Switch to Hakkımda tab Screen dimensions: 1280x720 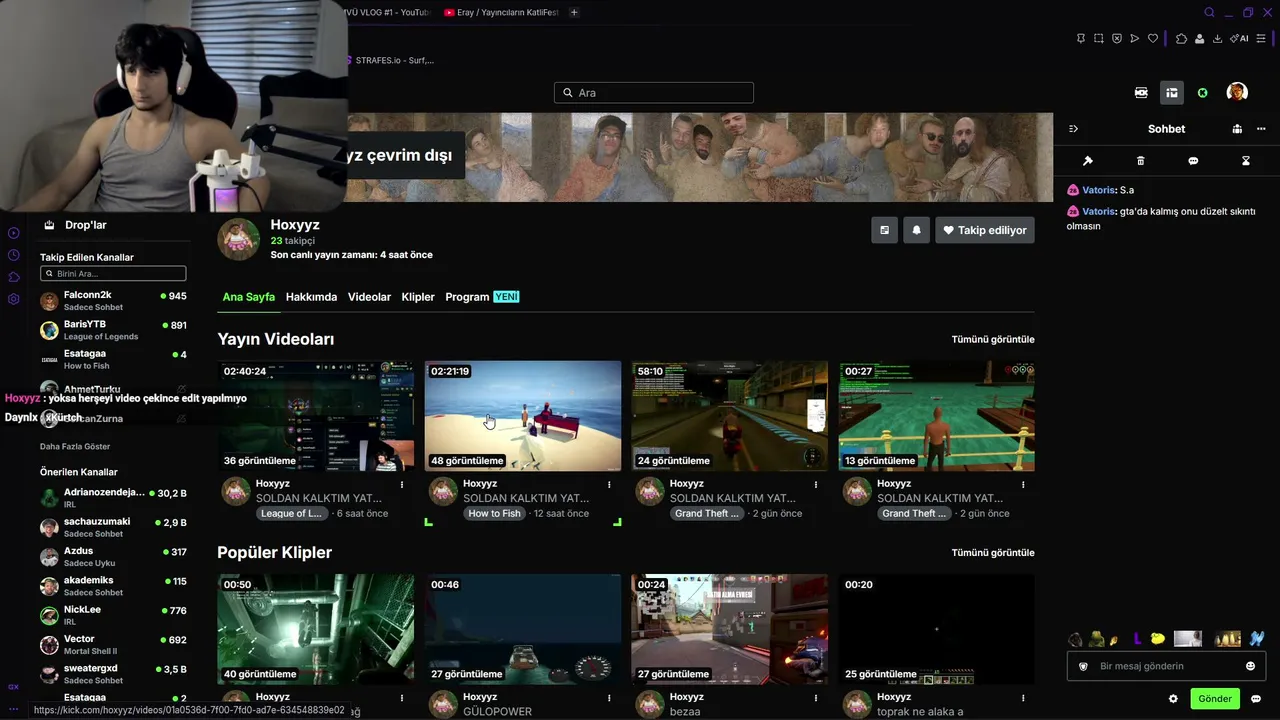(x=311, y=297)
